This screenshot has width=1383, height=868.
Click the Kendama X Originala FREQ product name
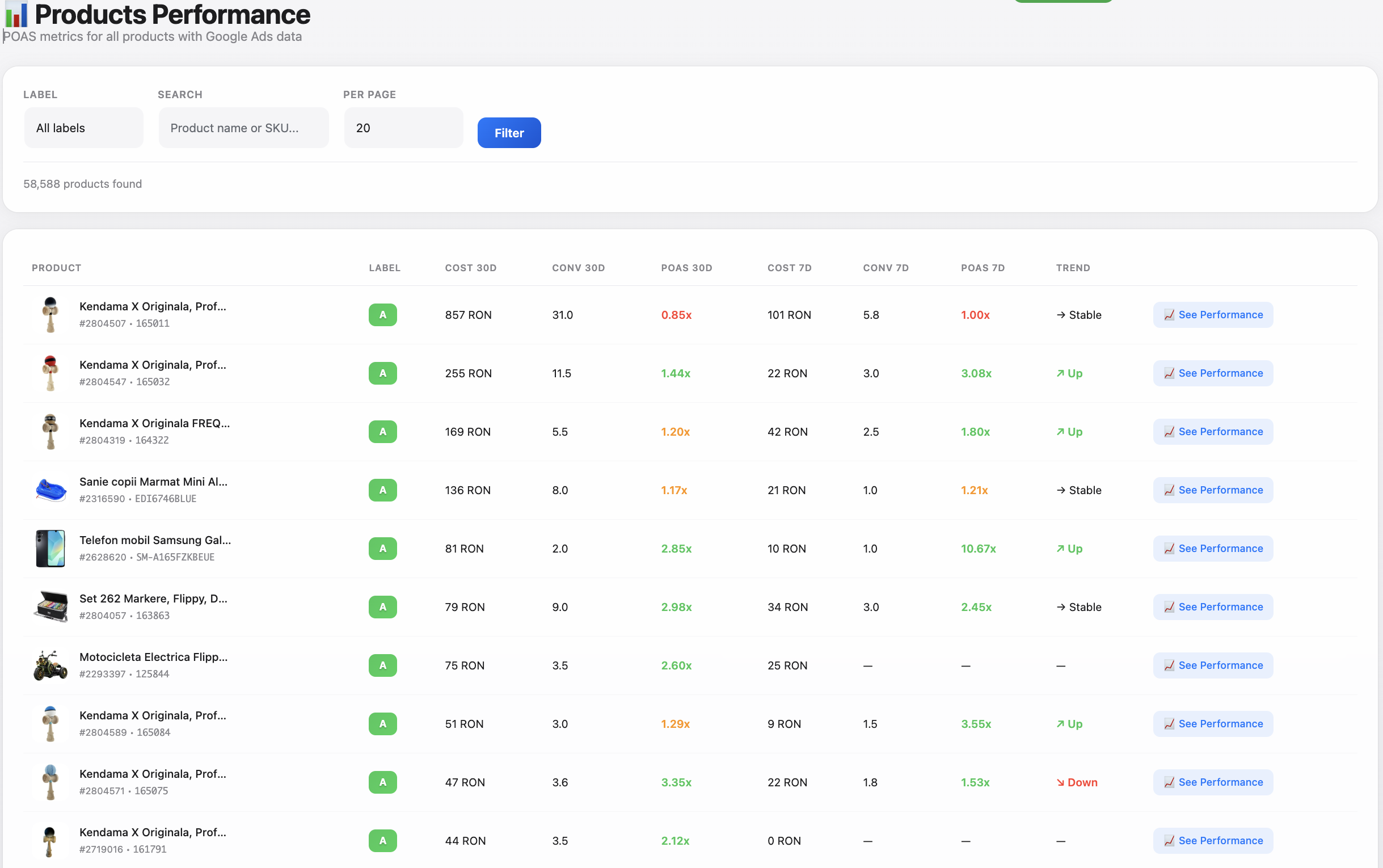(154, 423)
